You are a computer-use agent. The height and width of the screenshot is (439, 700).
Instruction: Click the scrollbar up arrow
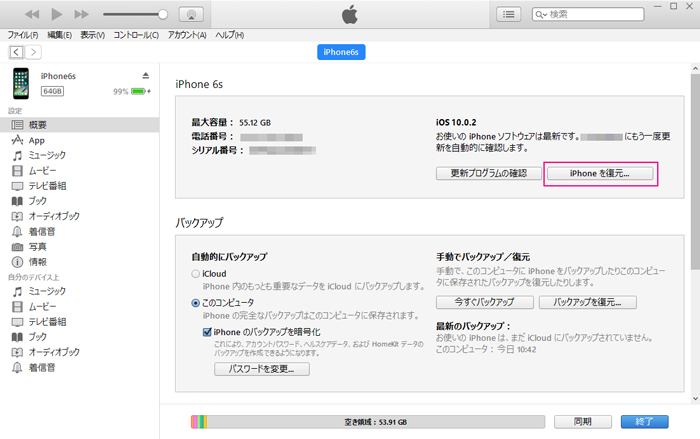(x=696, y=68)
